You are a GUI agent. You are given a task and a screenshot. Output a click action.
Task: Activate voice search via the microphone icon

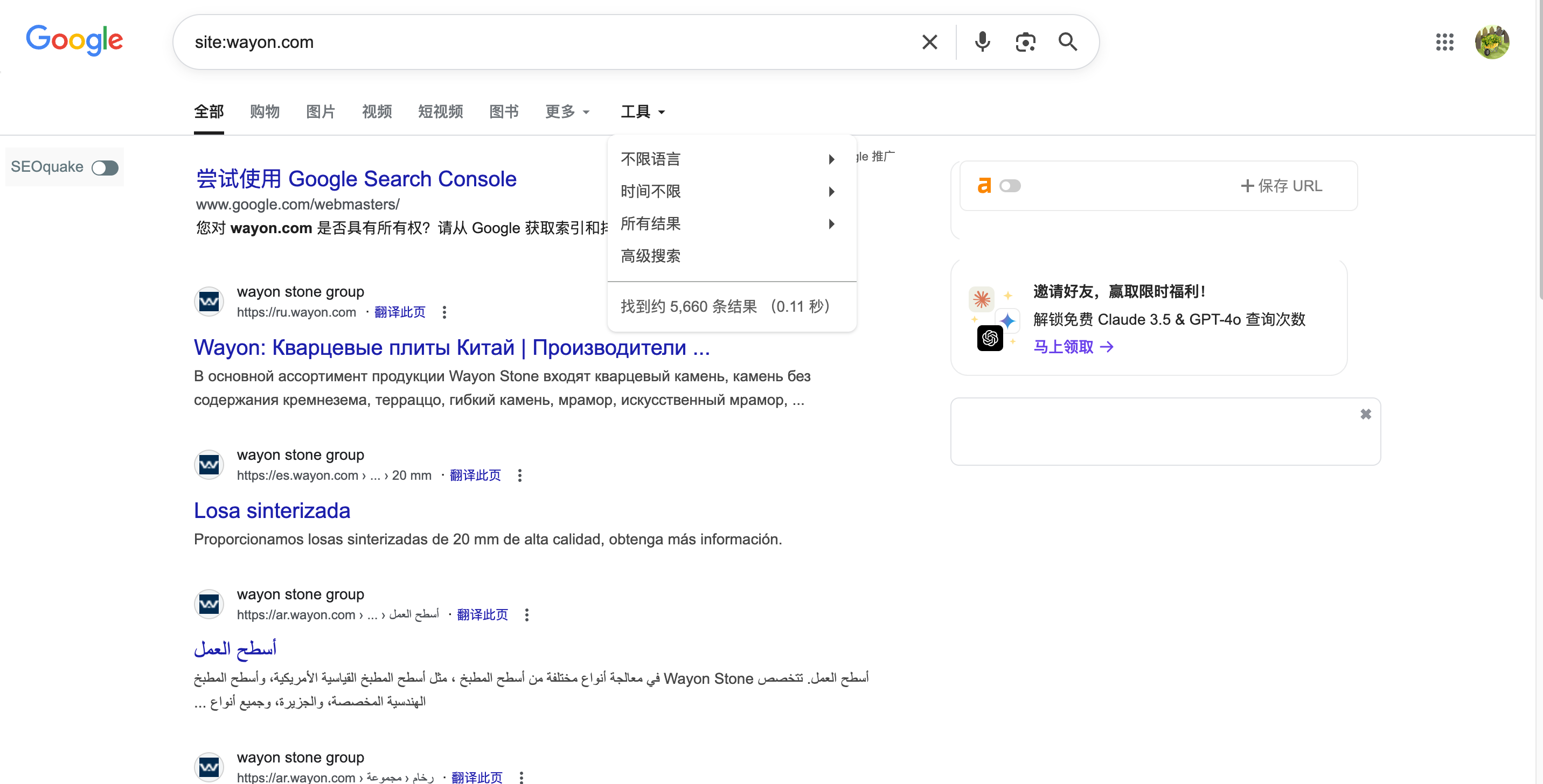point(982,42)
